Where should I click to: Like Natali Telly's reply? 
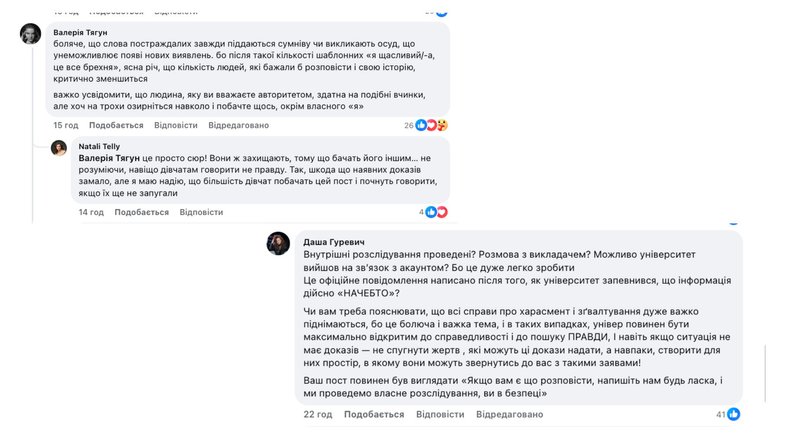coord(141,212)
